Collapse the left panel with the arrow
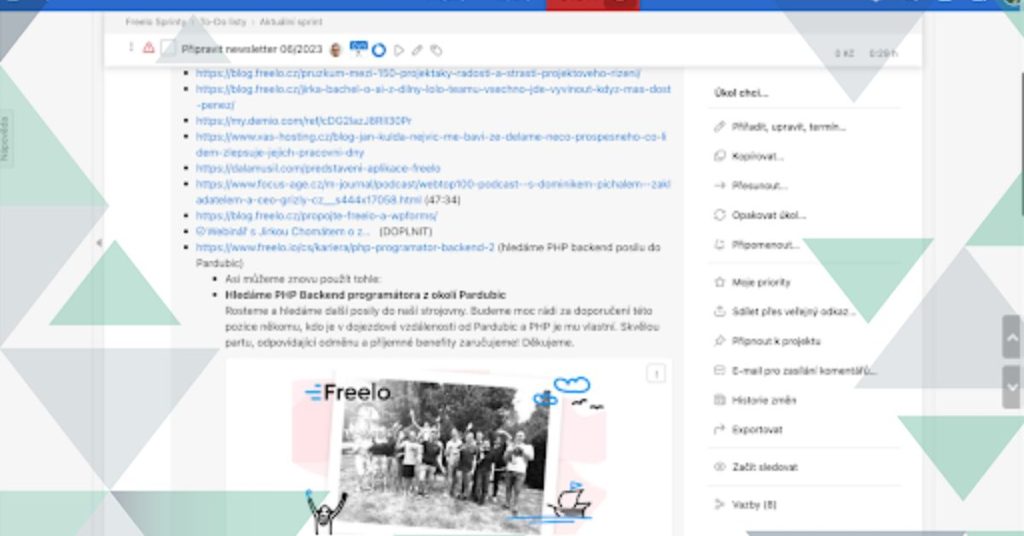The width and height of the screenshot is (1024, 536). click(x=99, y=242)
